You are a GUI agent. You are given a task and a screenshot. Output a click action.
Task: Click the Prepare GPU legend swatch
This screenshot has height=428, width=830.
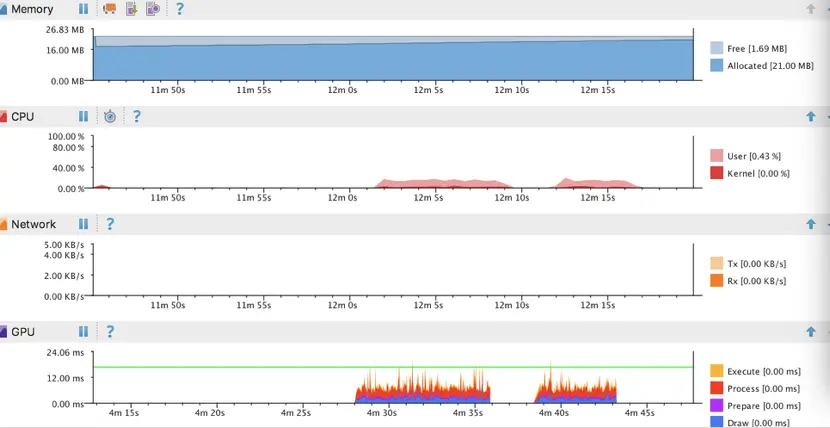716,405
